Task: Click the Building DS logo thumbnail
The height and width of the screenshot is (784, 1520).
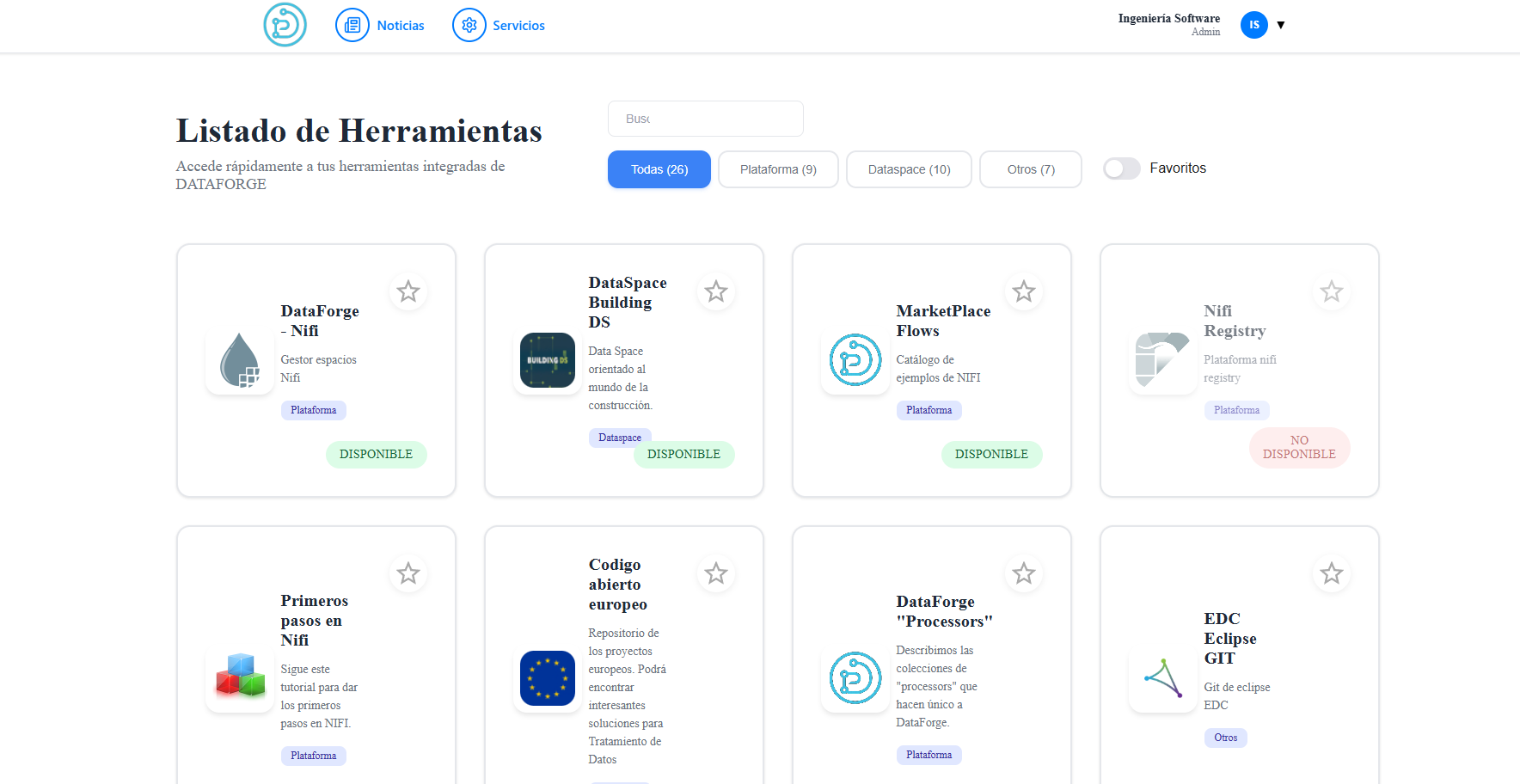Action: click(548, 360)
